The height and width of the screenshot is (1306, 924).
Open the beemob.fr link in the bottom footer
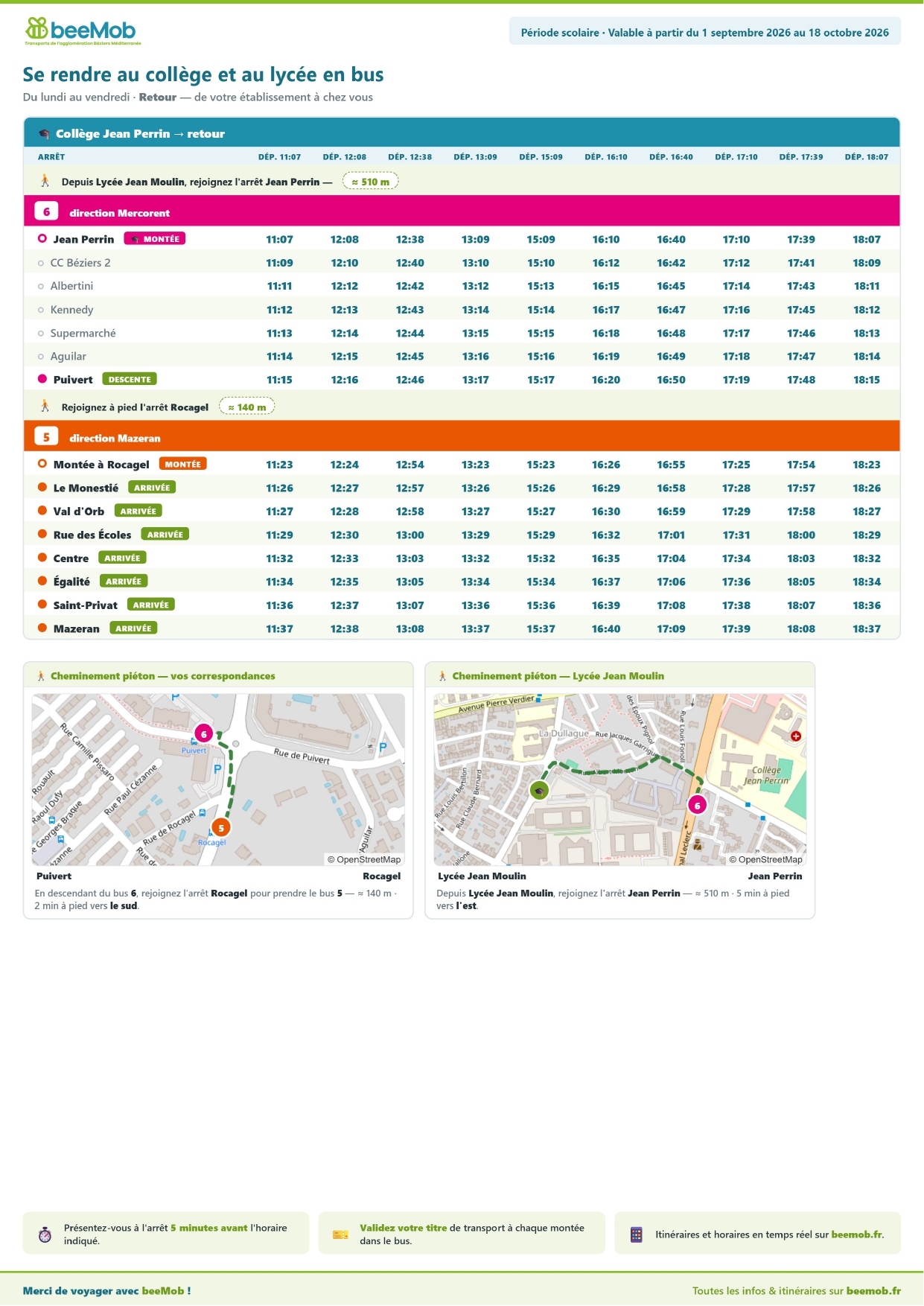(873, 1291)
